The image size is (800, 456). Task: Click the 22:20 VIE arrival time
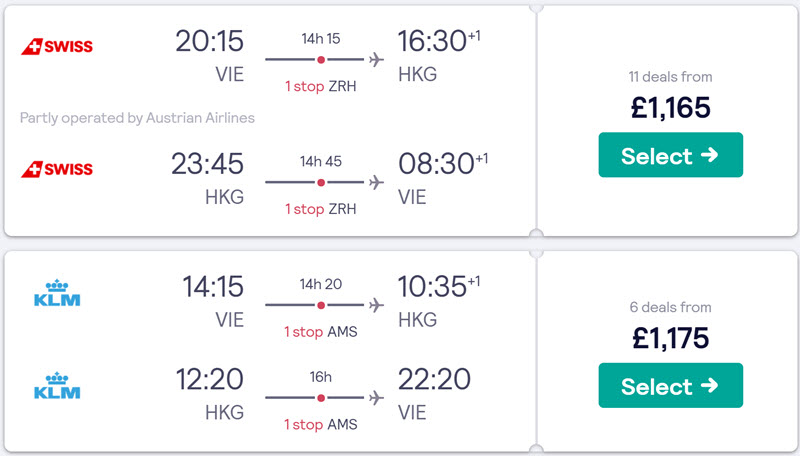click(434, 379)
